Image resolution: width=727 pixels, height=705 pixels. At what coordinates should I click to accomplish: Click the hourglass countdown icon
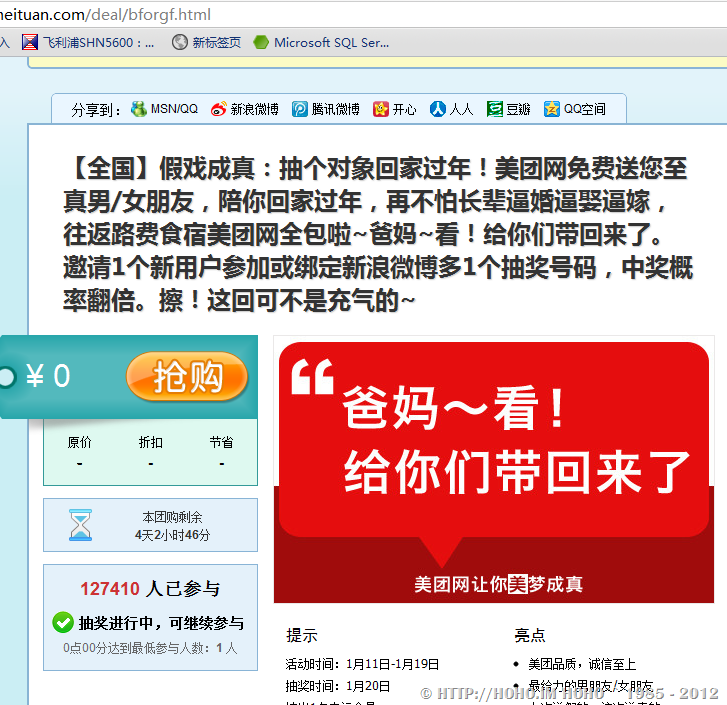click(x=81, y=525)
